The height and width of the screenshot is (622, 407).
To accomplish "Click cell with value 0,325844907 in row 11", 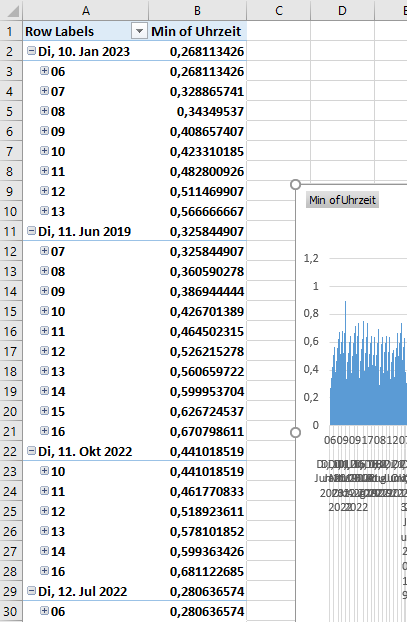I will coord(198,231).
